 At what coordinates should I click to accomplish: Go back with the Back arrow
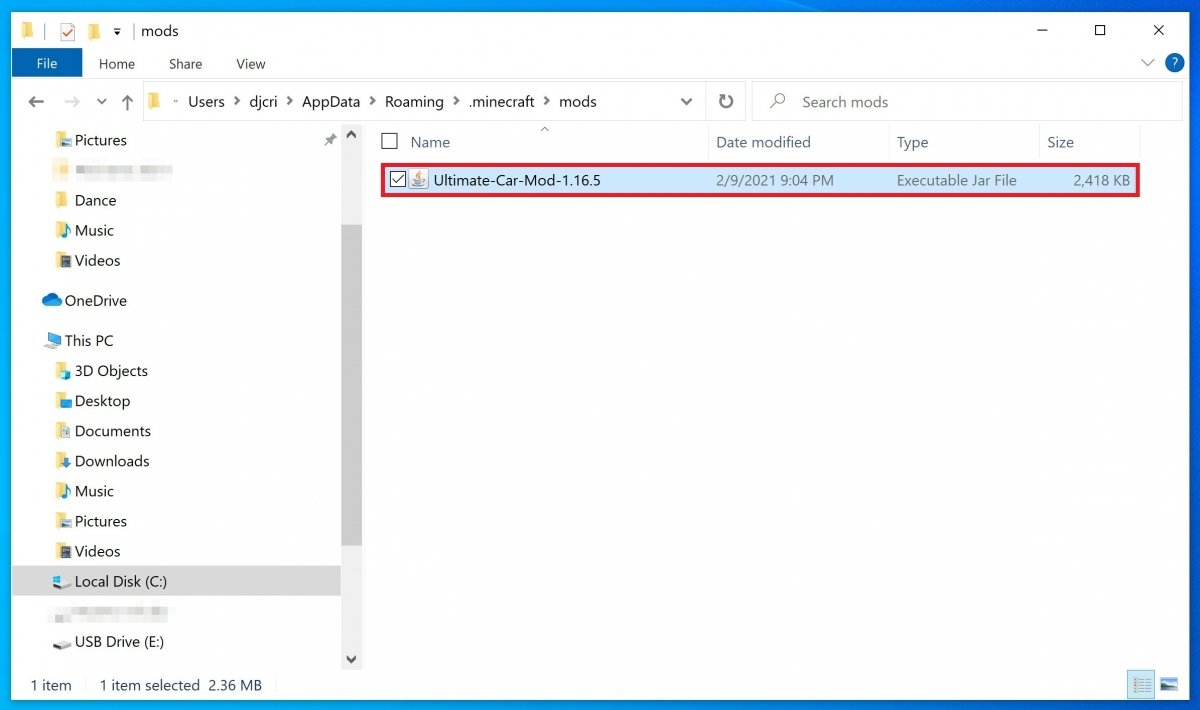[x=36, y=101]
